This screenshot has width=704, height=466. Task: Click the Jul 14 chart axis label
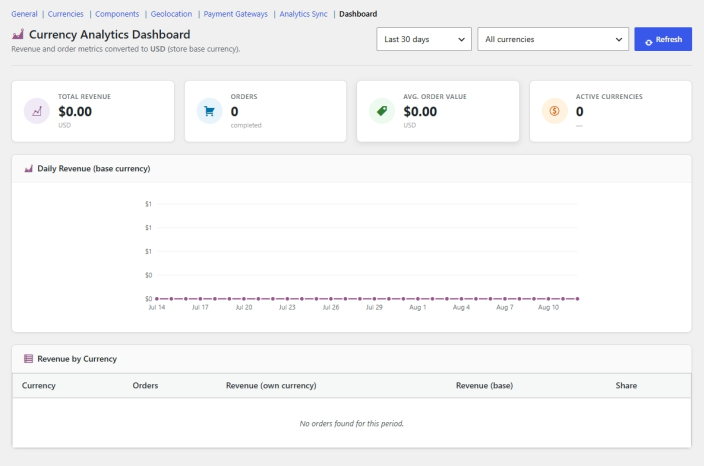pos(157,308)
